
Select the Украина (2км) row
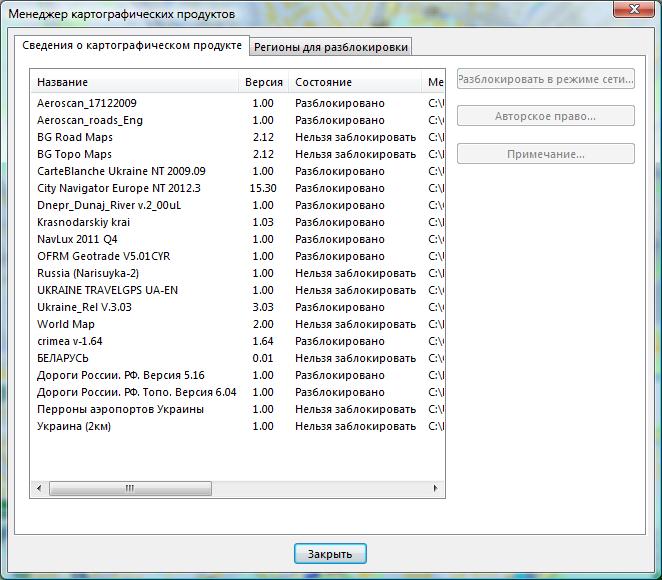[72, 426]
